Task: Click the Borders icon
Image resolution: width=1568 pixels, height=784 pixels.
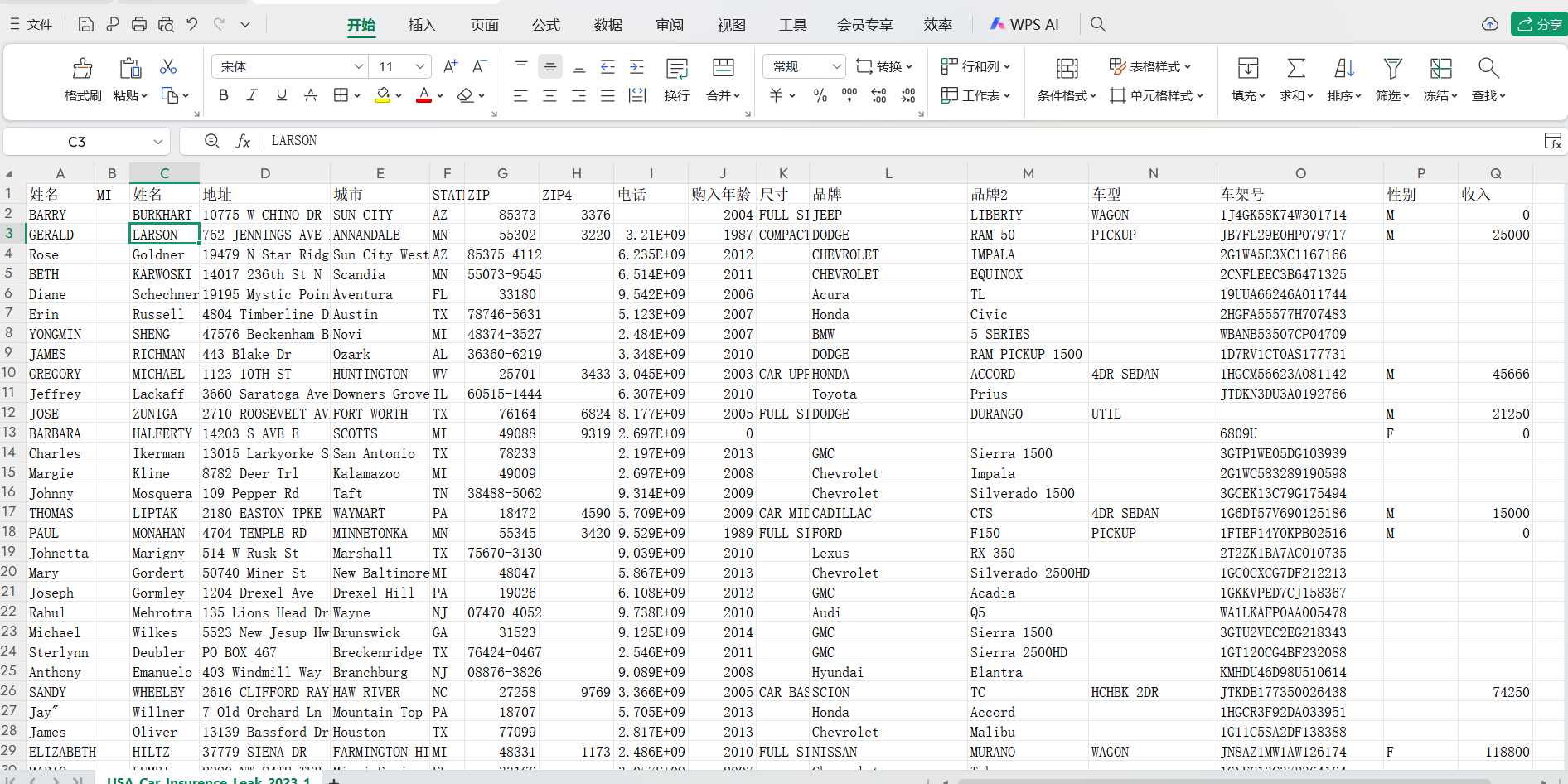Action: pyautogui.click(x=341, y=95)
